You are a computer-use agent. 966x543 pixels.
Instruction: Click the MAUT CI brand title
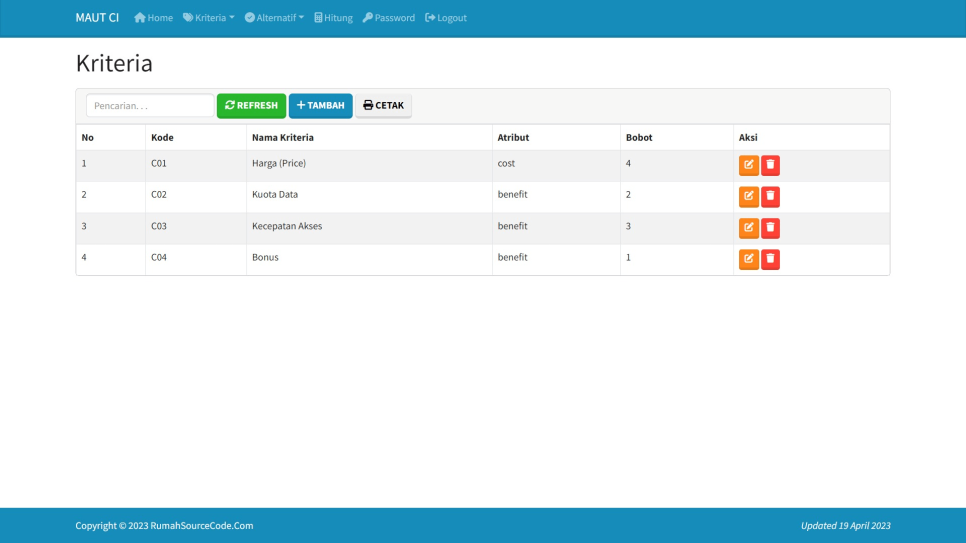point(97,18)
